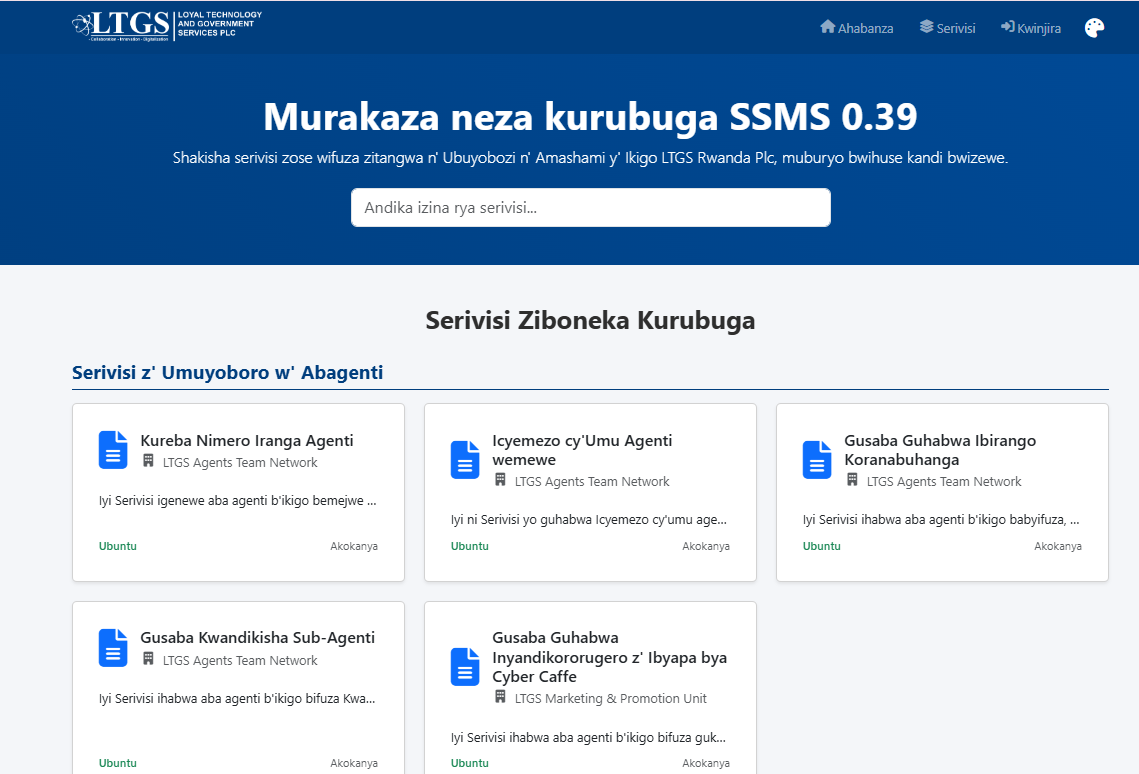Click document icon for Gusaba Guhabwa Ibirango Koranabuhanga
1139x774 pixels.
tap(817, 460)
